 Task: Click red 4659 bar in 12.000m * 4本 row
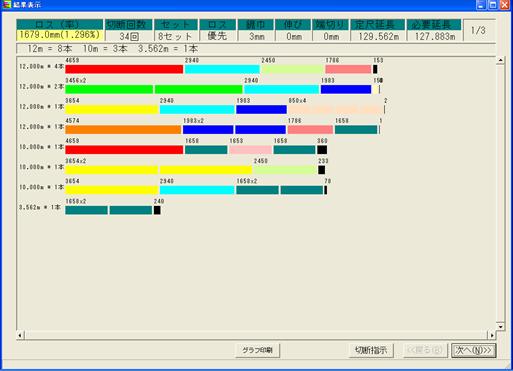124,69
